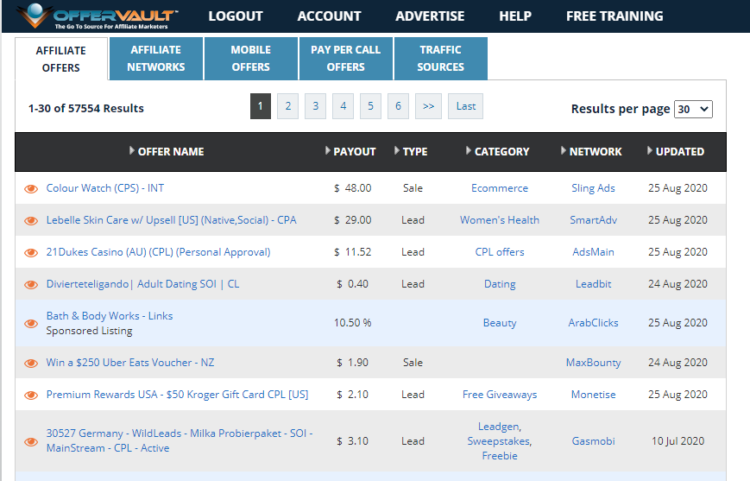Image resolution: width=750 pixels, height=481 pixels.
Task: Click Women's Health category link
Action: 499,220
